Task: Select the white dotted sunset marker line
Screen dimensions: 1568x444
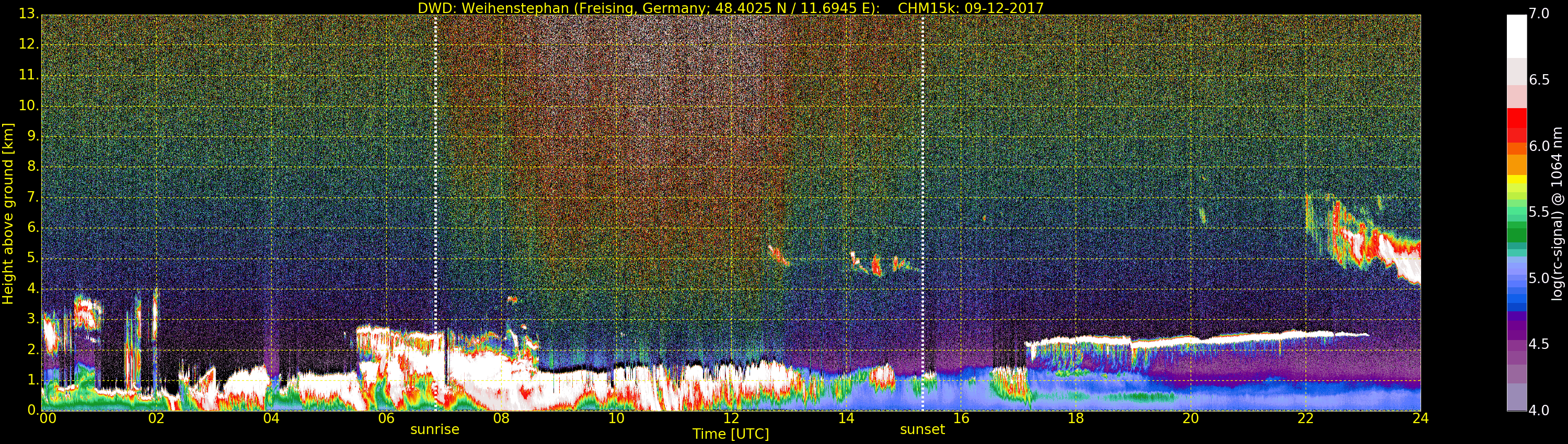Action: click(x=923, y=213)
